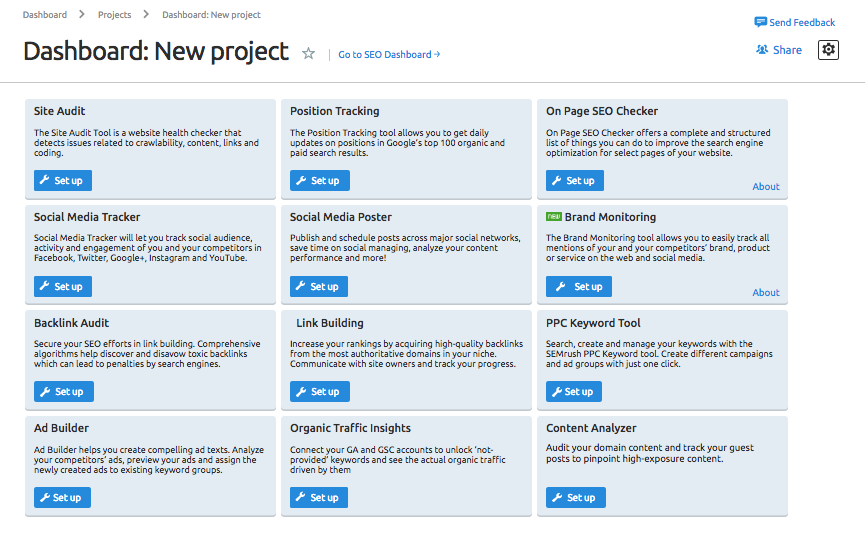Set up PPC Keyword Tool

tap(574, 392)
